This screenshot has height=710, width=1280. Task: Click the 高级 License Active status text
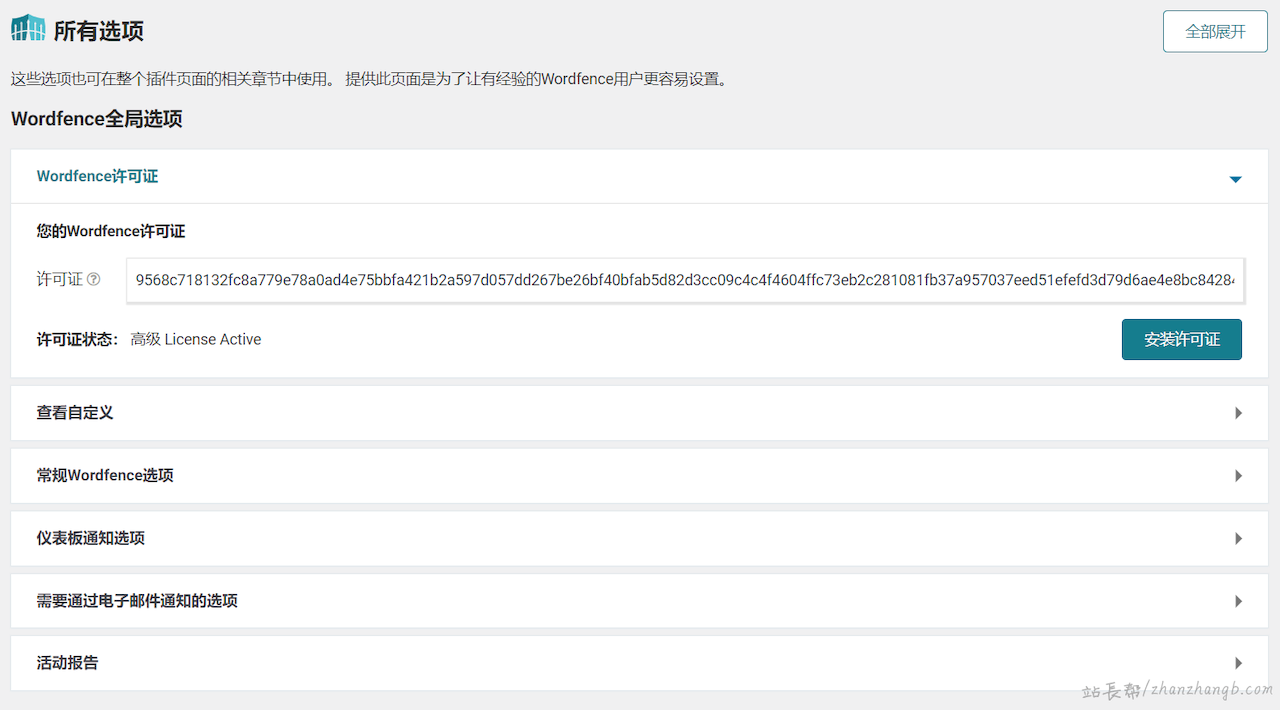pyautogui.click(x=196, y=340)
